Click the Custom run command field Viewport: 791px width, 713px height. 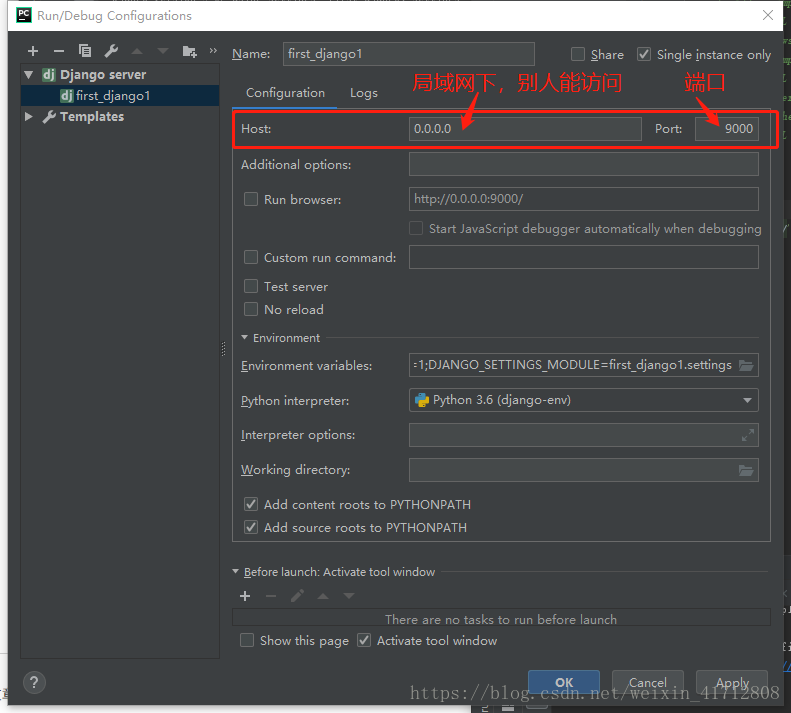click(584, 257)
